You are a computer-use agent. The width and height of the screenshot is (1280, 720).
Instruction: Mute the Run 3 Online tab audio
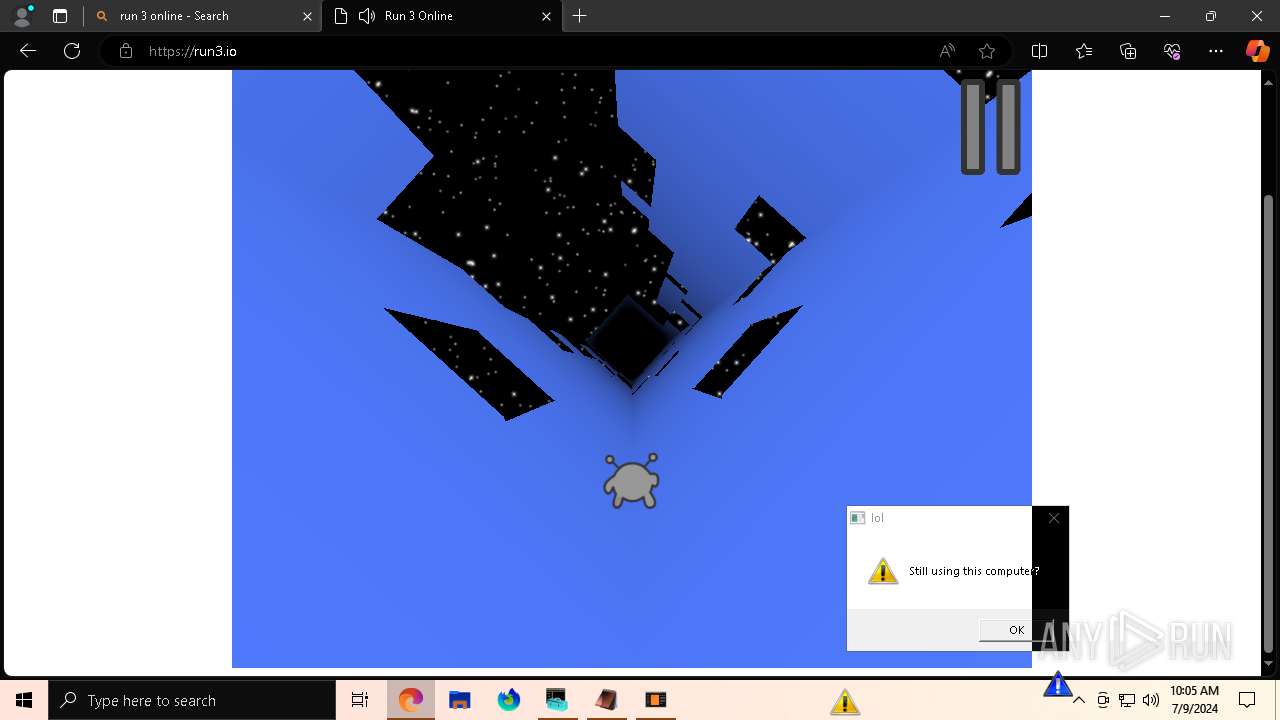366,16
